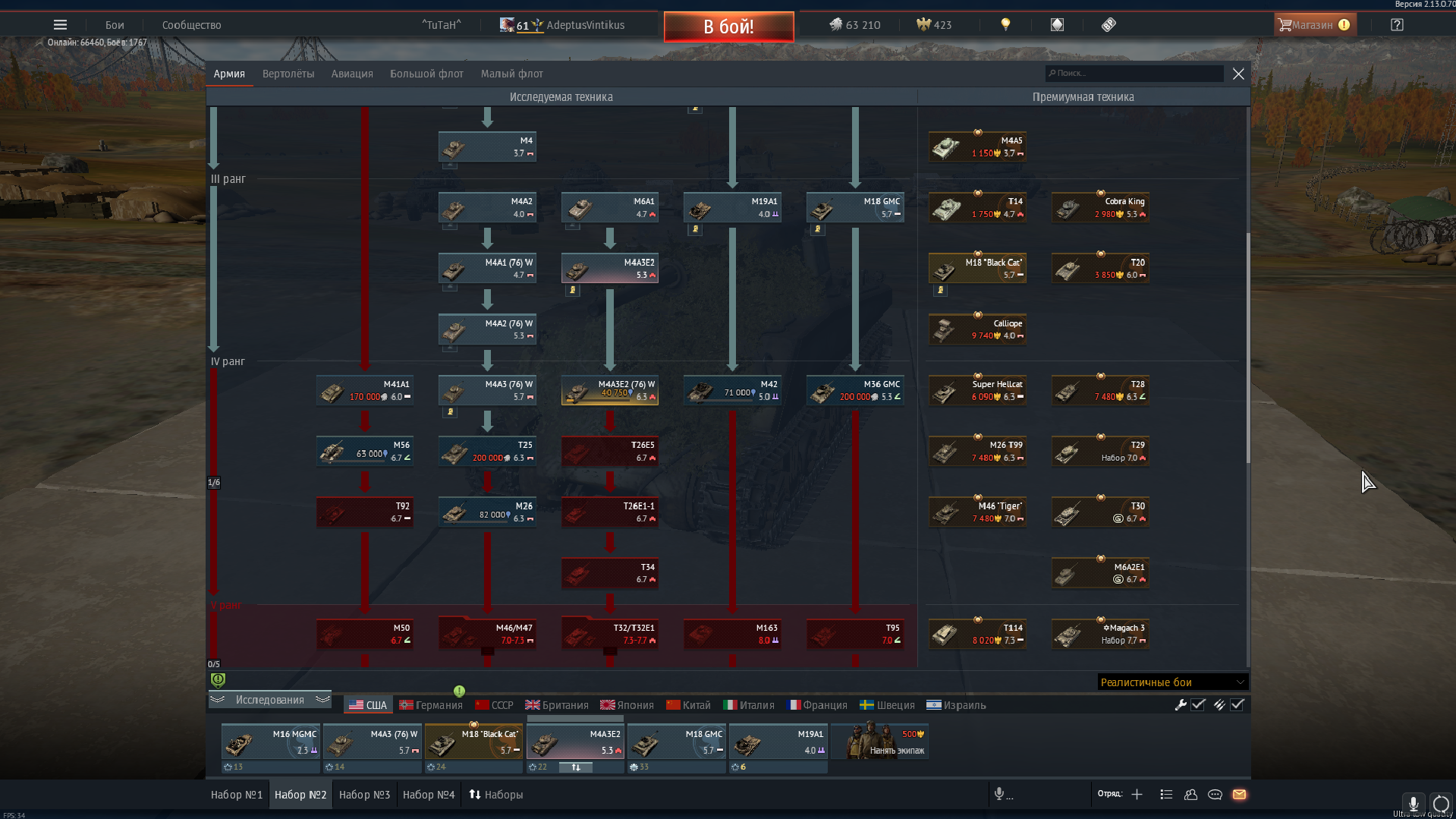
Task: Click the green shield status icon
Action: [x=218, y=679]
